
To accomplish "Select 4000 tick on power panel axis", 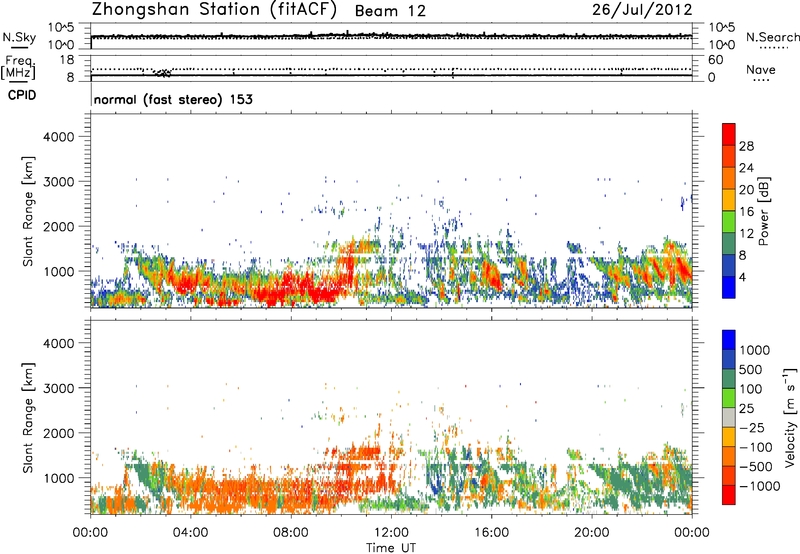I will (x=58, y=137).
